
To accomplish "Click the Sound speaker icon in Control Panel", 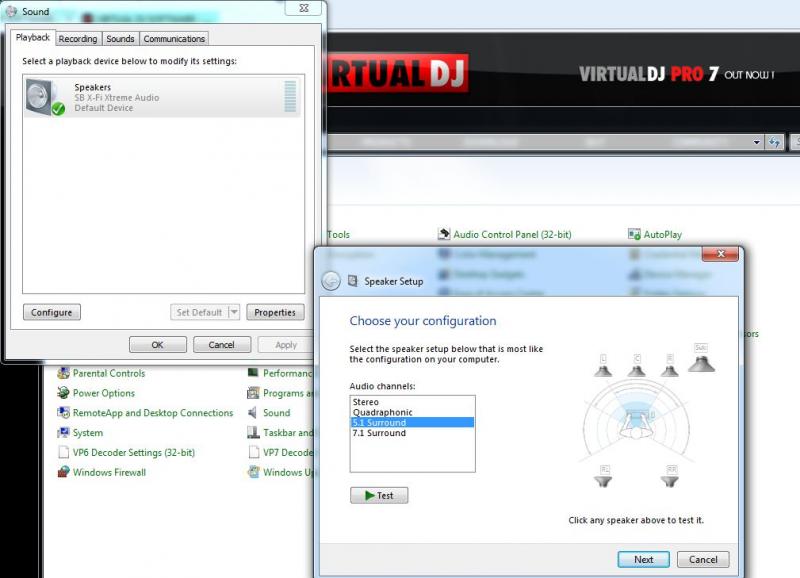I will tap(253, 412).
